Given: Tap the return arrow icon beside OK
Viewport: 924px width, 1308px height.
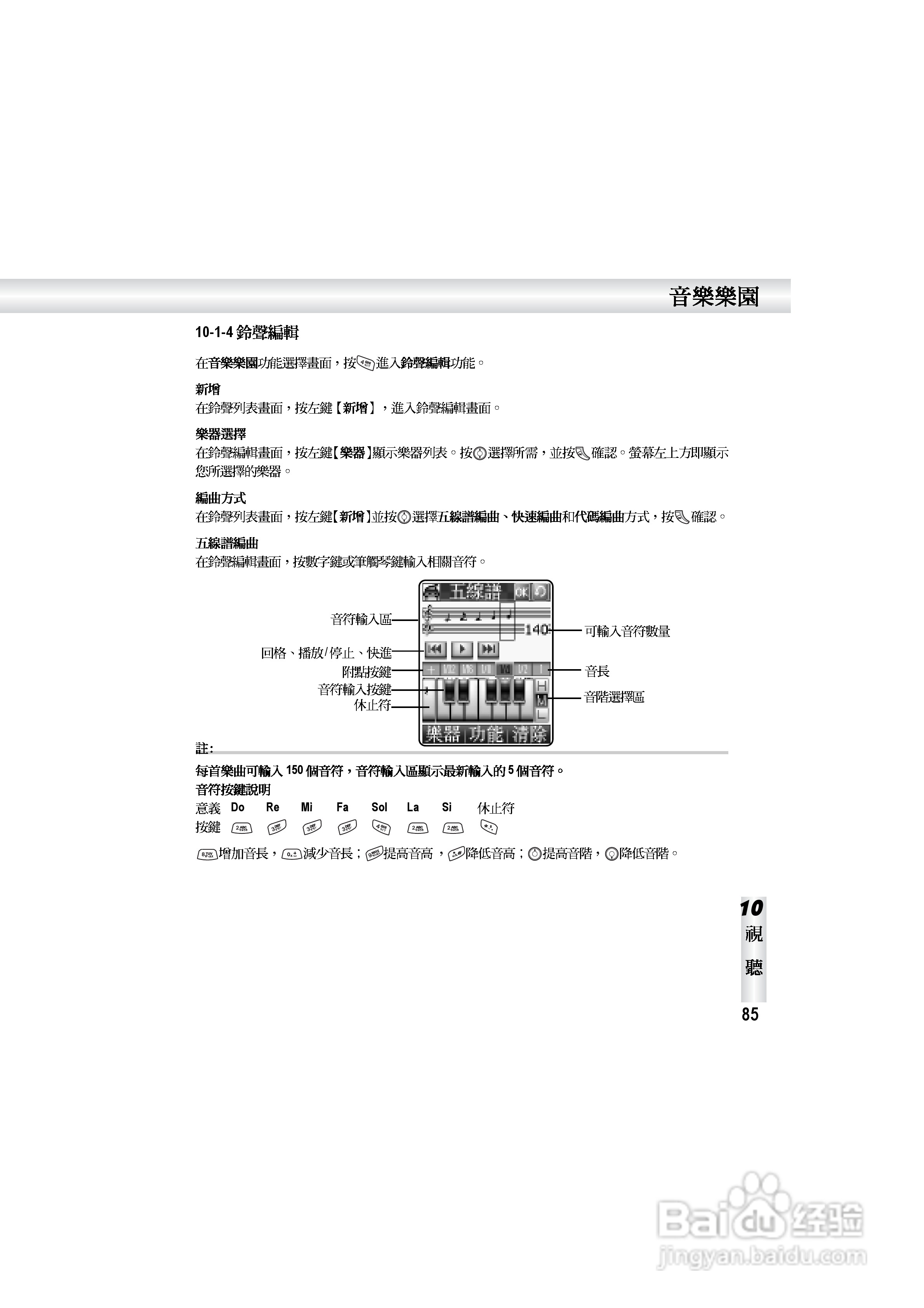Looking at the screenshot, I should tap(540, 593).
